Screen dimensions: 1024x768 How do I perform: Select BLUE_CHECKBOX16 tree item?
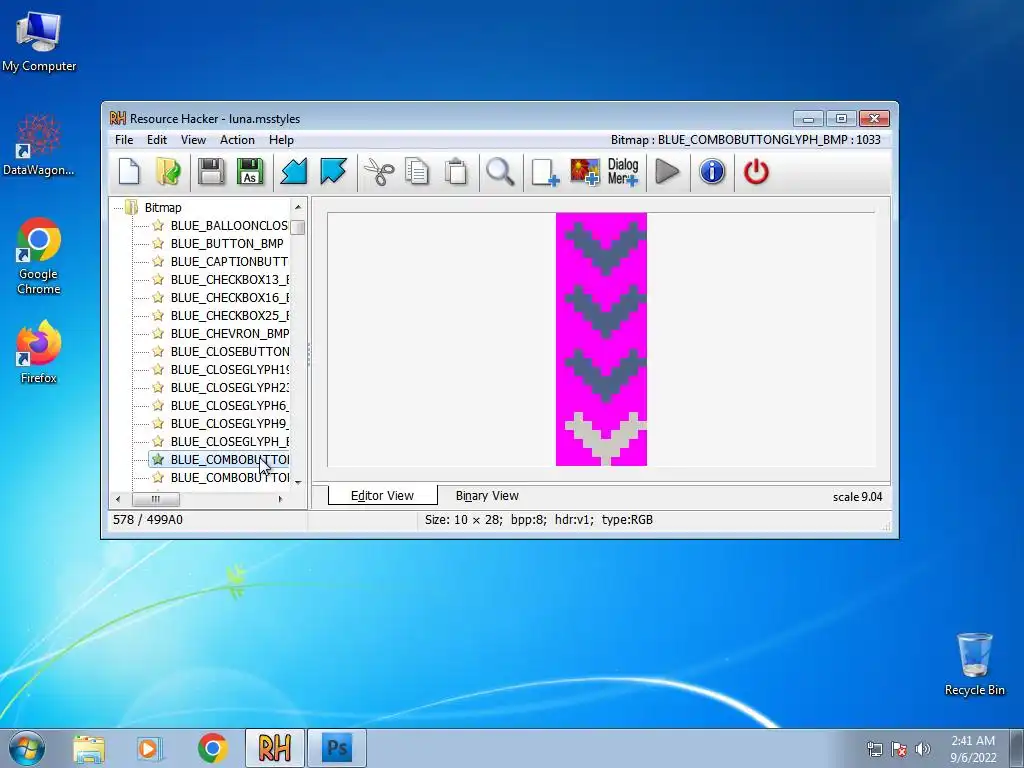[229, 297]
